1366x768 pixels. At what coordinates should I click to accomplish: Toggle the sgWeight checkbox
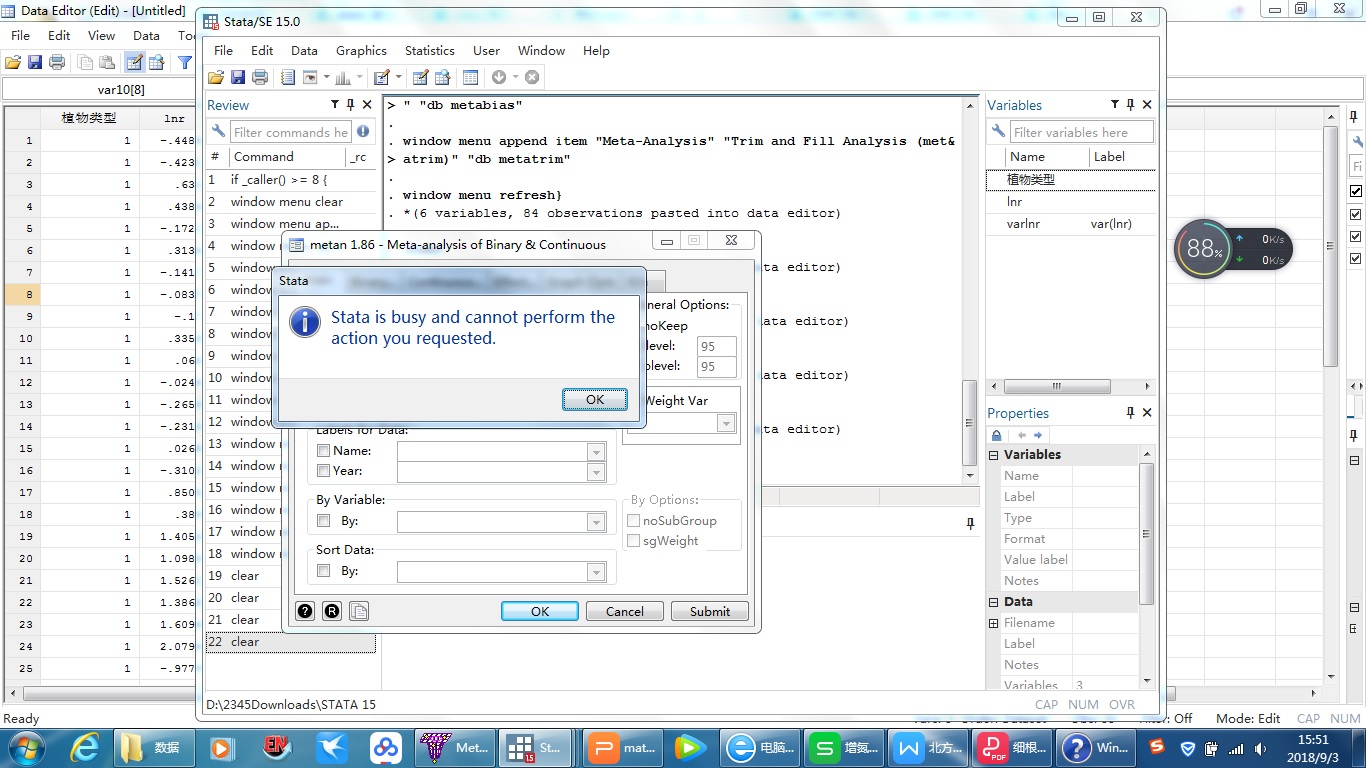tap(633, 541)
